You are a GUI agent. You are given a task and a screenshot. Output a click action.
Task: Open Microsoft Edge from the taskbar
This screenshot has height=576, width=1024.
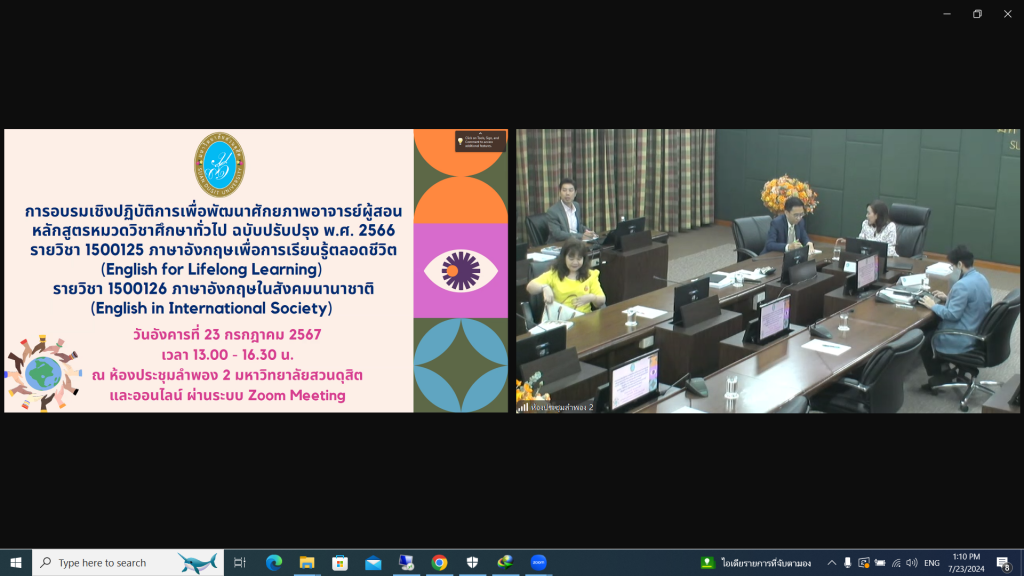(273, 563)
